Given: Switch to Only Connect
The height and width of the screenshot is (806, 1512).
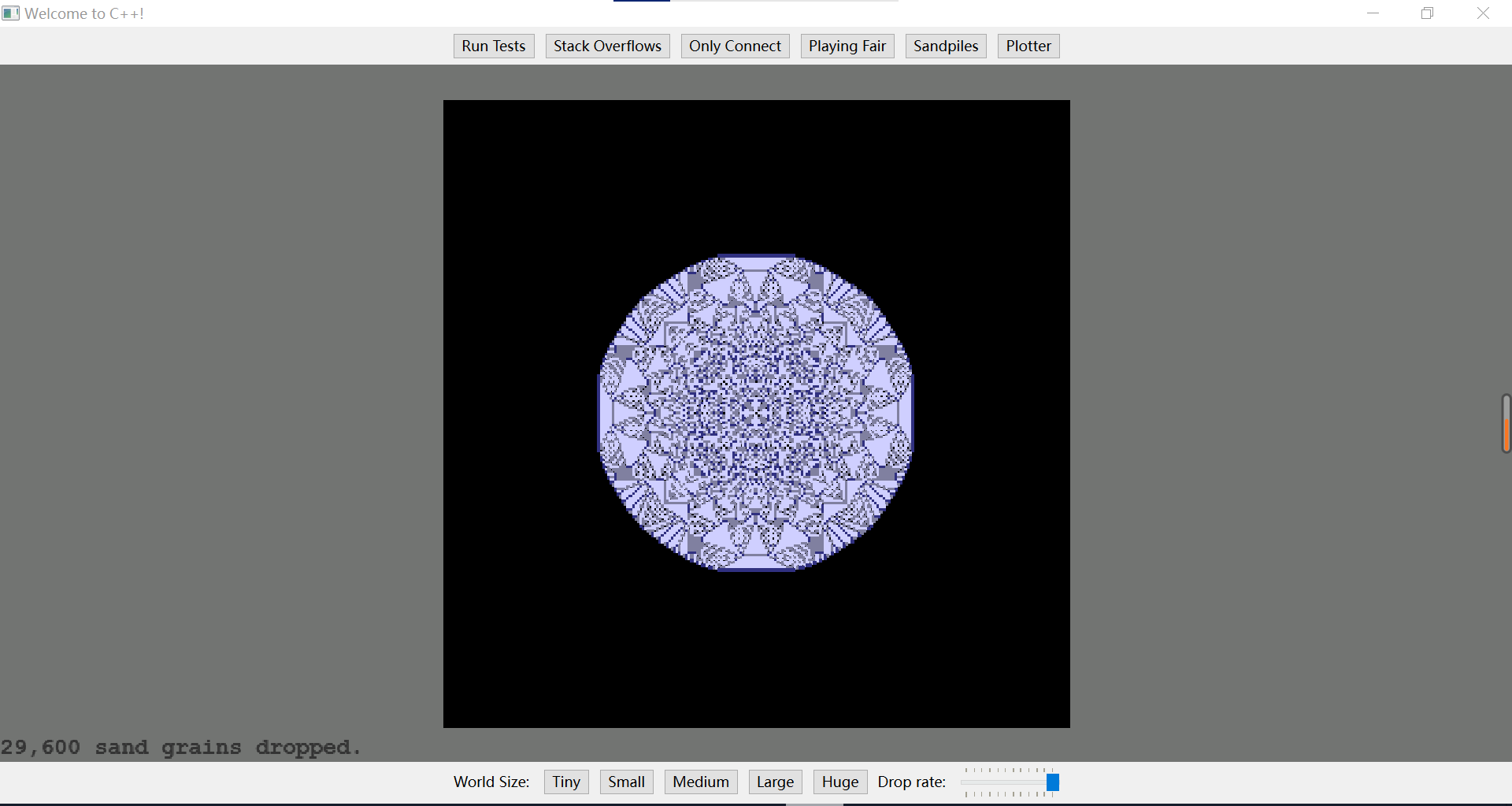Looking at the screenshot, I should tap(735, 46).
